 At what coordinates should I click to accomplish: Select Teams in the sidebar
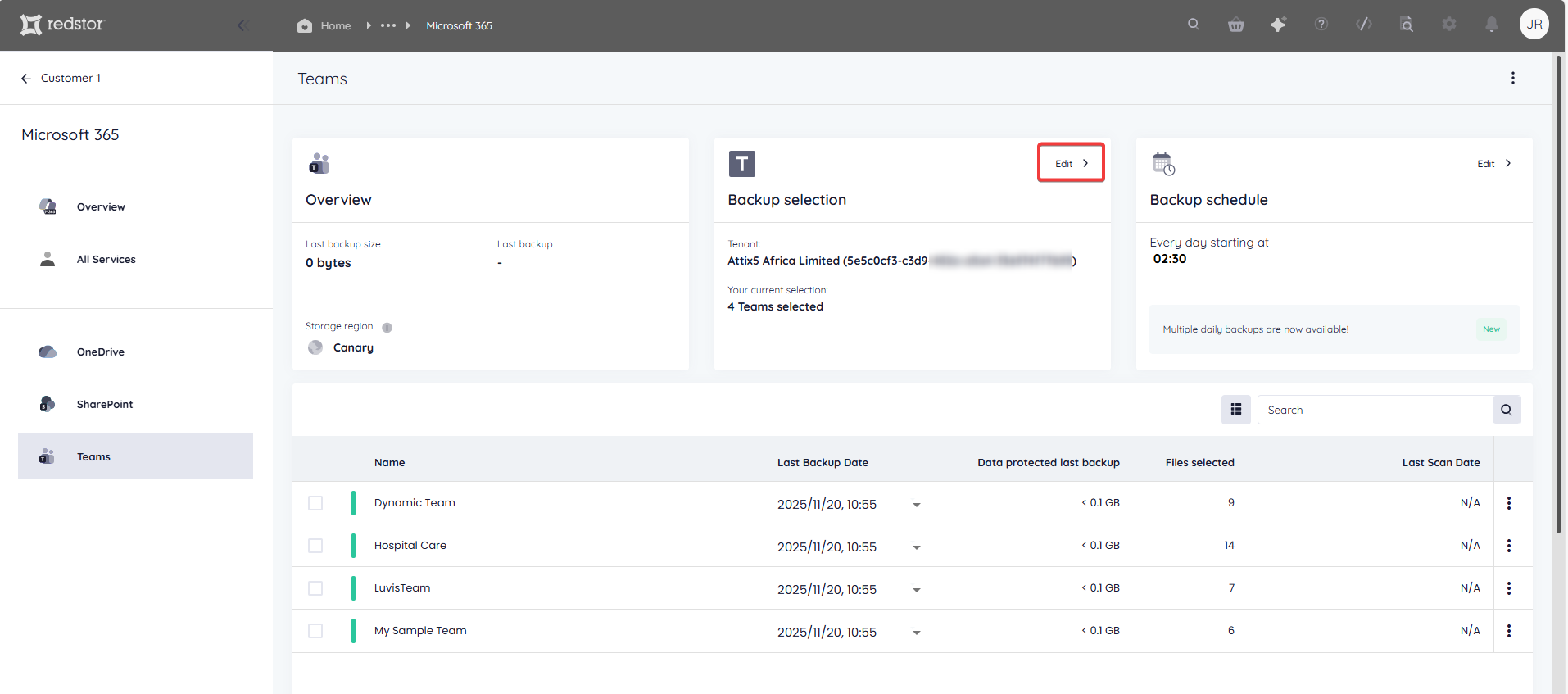click(135, 456)
